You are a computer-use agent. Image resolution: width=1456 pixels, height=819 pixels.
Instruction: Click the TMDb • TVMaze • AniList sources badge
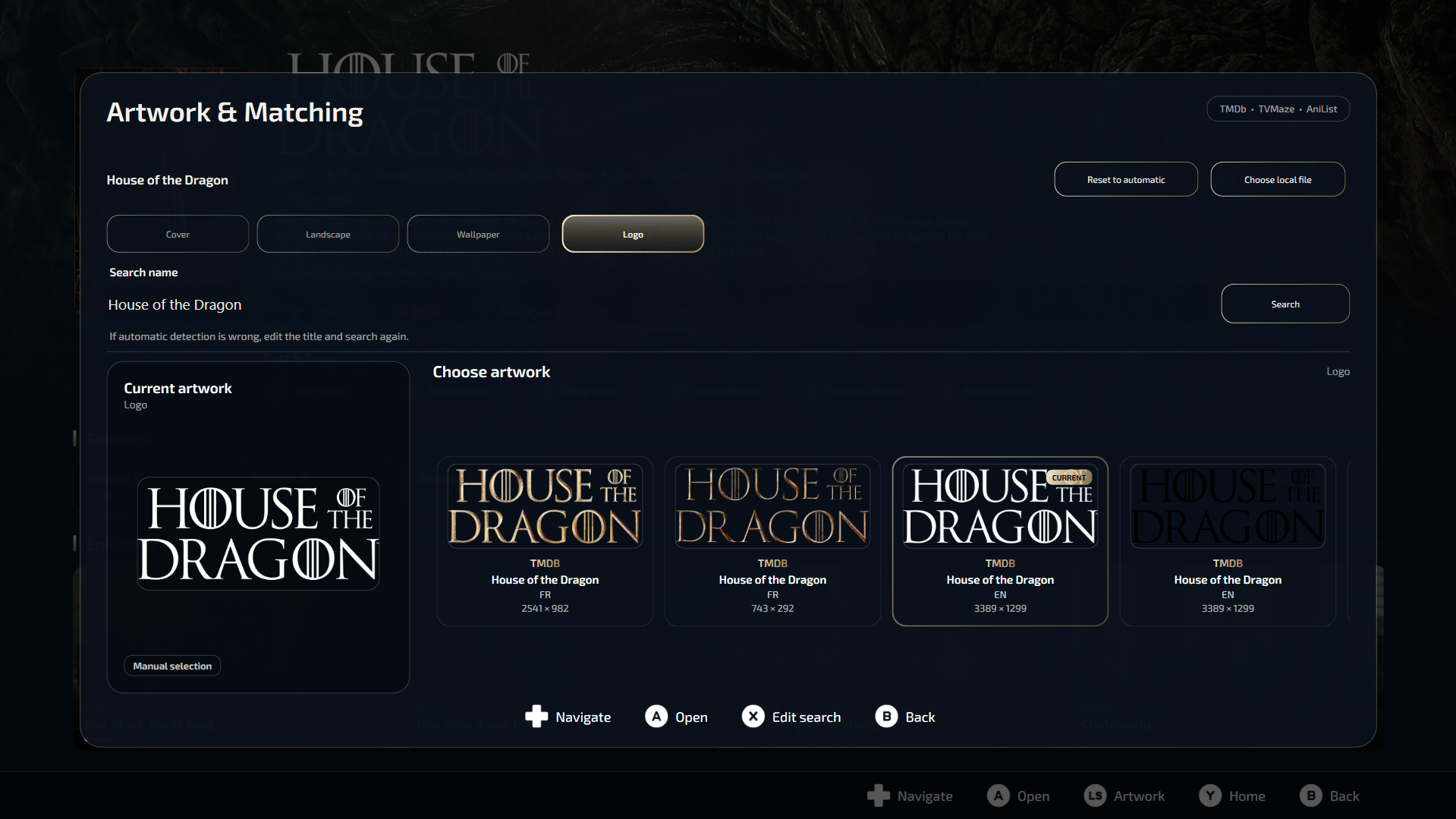coord(1278,109)
